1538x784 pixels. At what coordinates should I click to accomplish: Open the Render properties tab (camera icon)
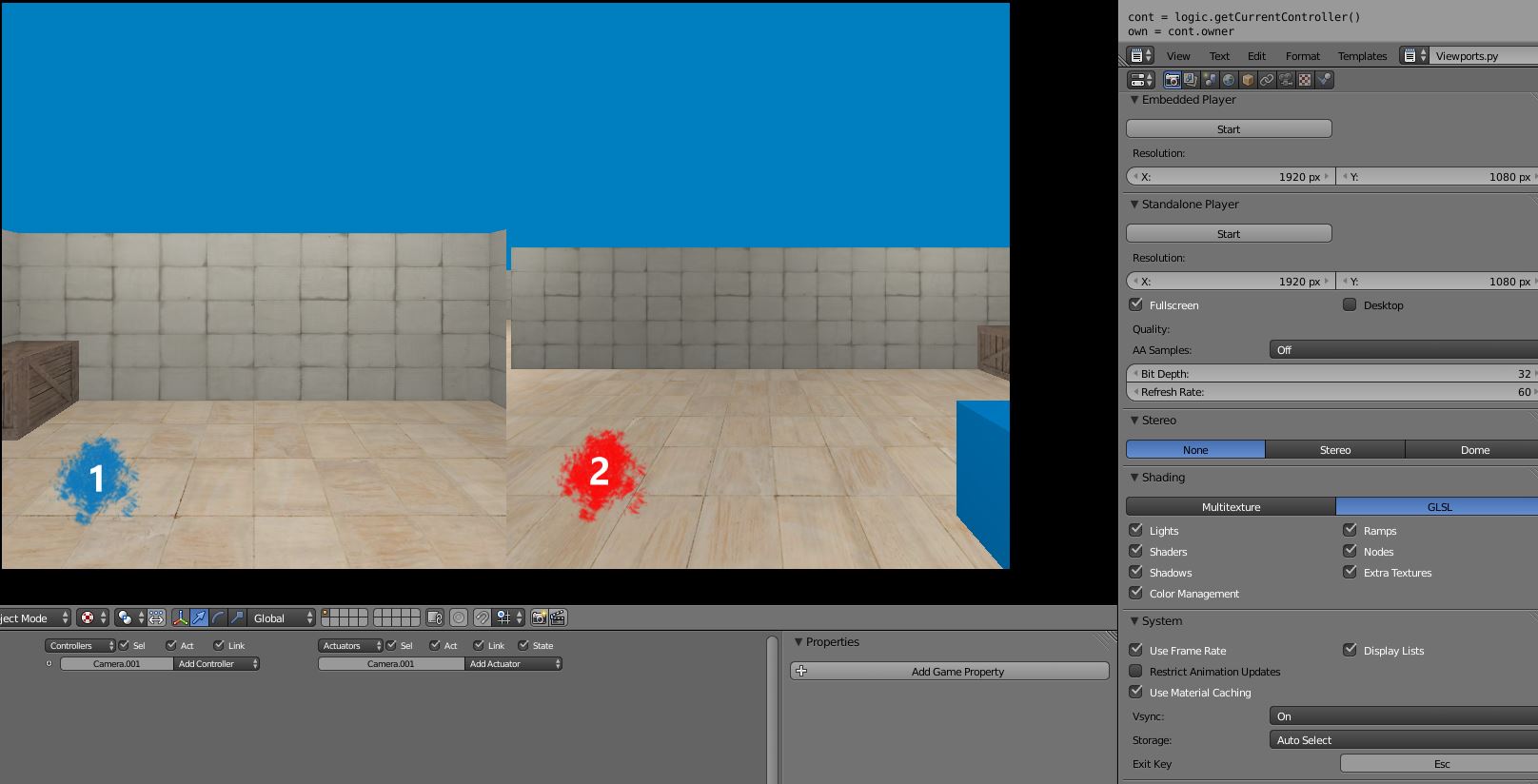click(x=1172, y=80)
